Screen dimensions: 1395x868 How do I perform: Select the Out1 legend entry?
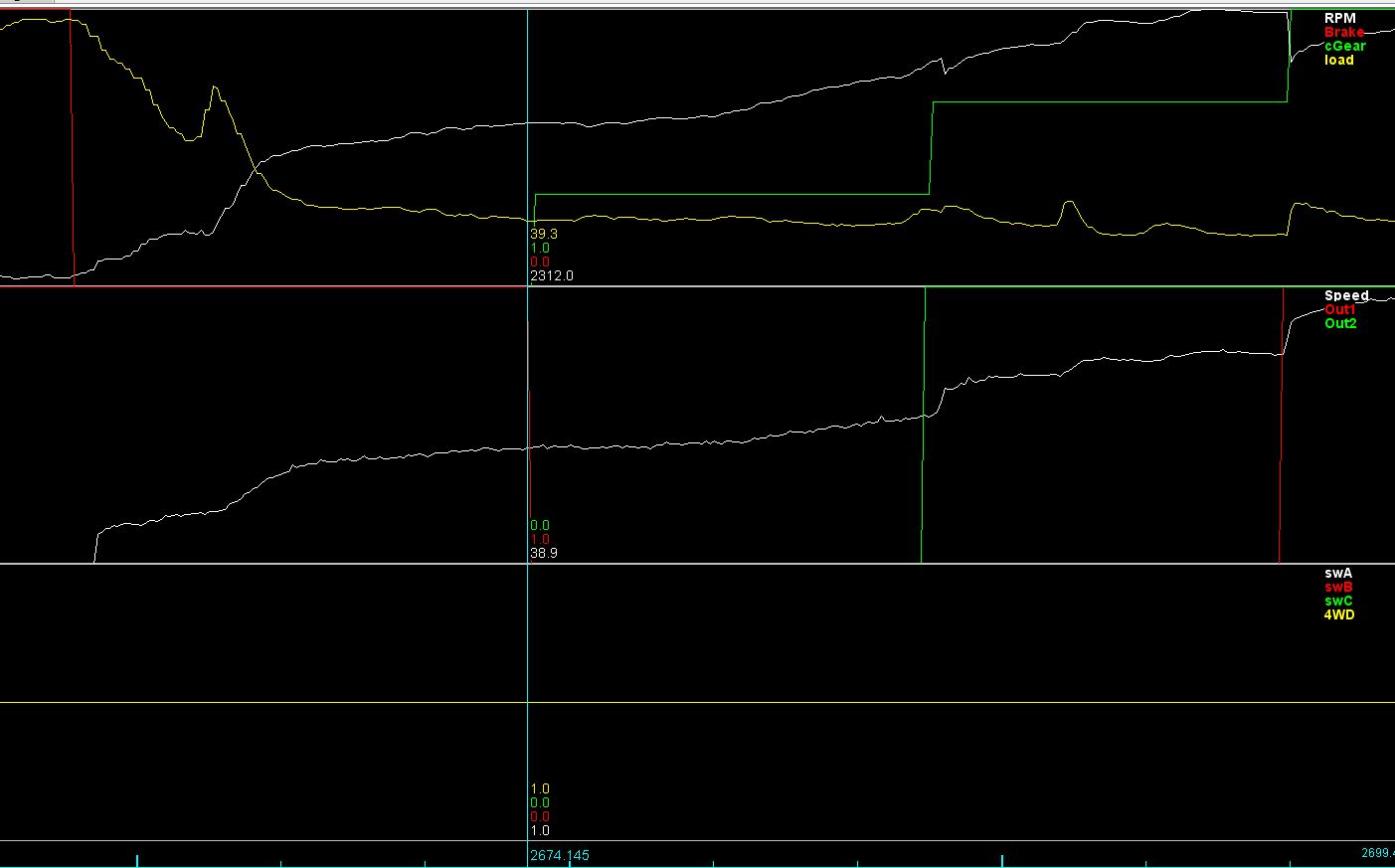[x=1339, y=309]
